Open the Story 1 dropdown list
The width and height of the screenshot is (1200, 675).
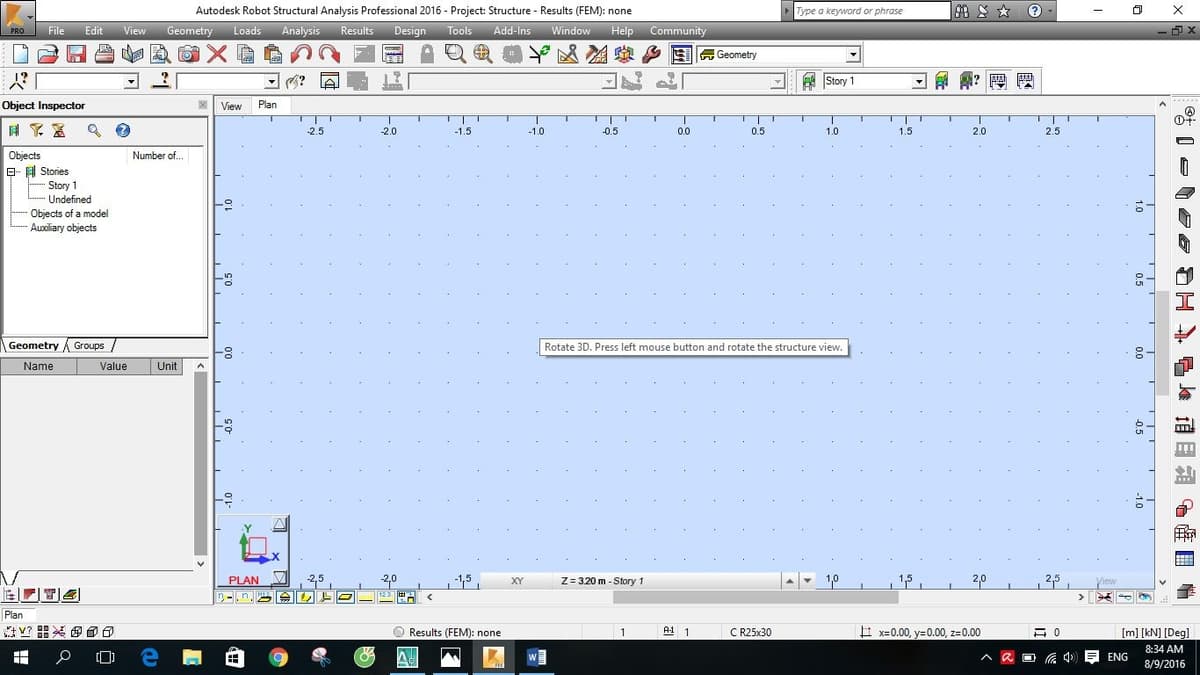coord(918,81)
